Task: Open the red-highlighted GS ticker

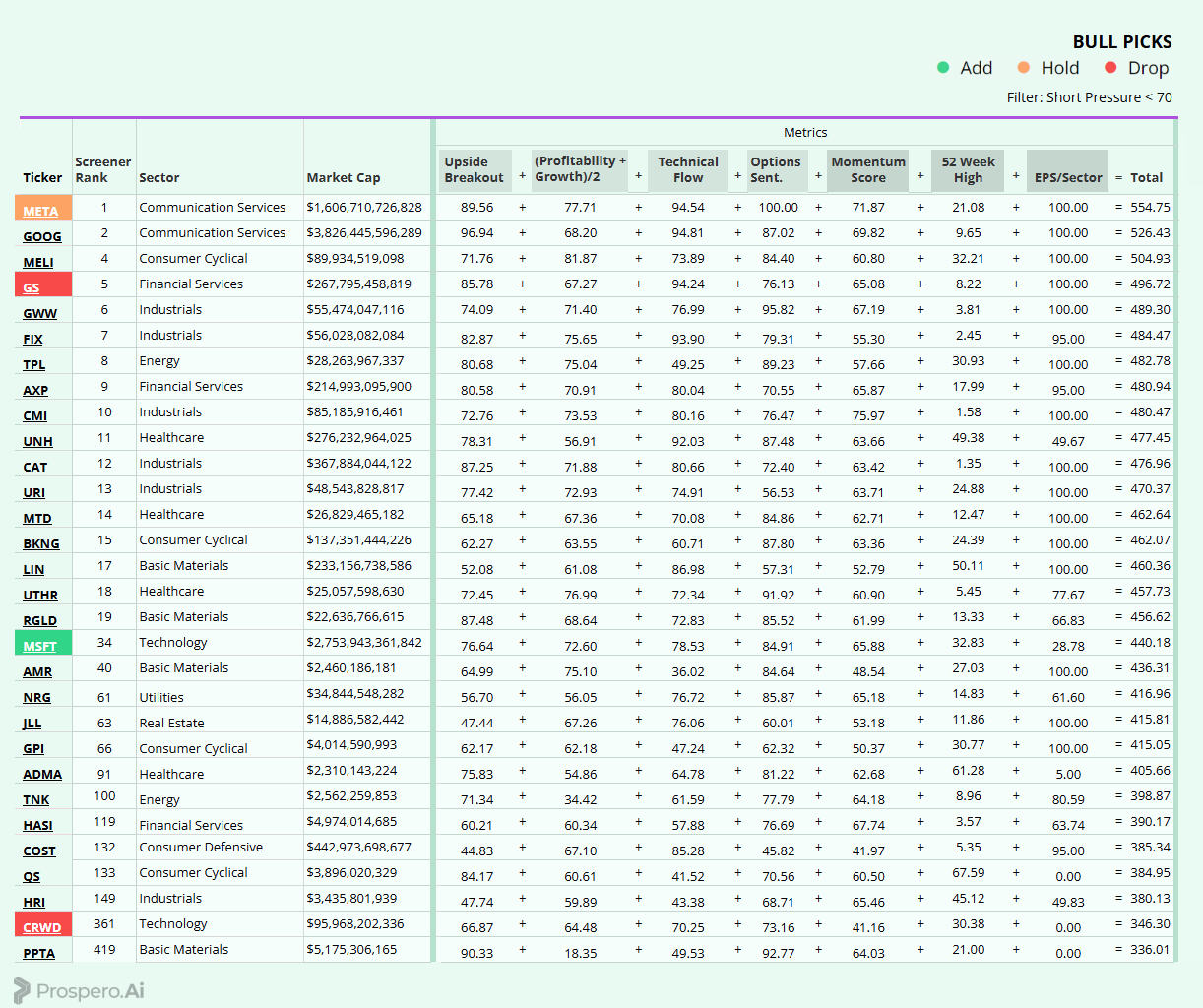Action: pyautogui.click(x=32, y=287)
